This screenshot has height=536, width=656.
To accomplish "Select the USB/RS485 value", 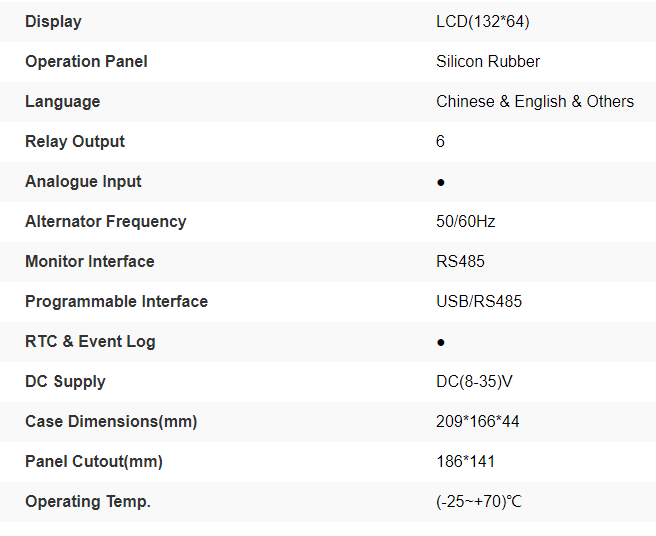I will 479,301.
